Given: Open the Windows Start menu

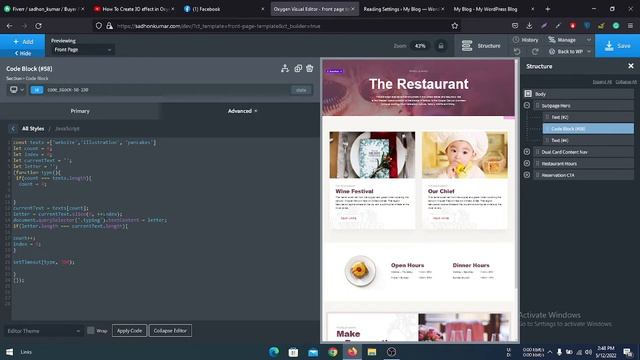Looking at the screenshot, I should click(x=9, y=352).
